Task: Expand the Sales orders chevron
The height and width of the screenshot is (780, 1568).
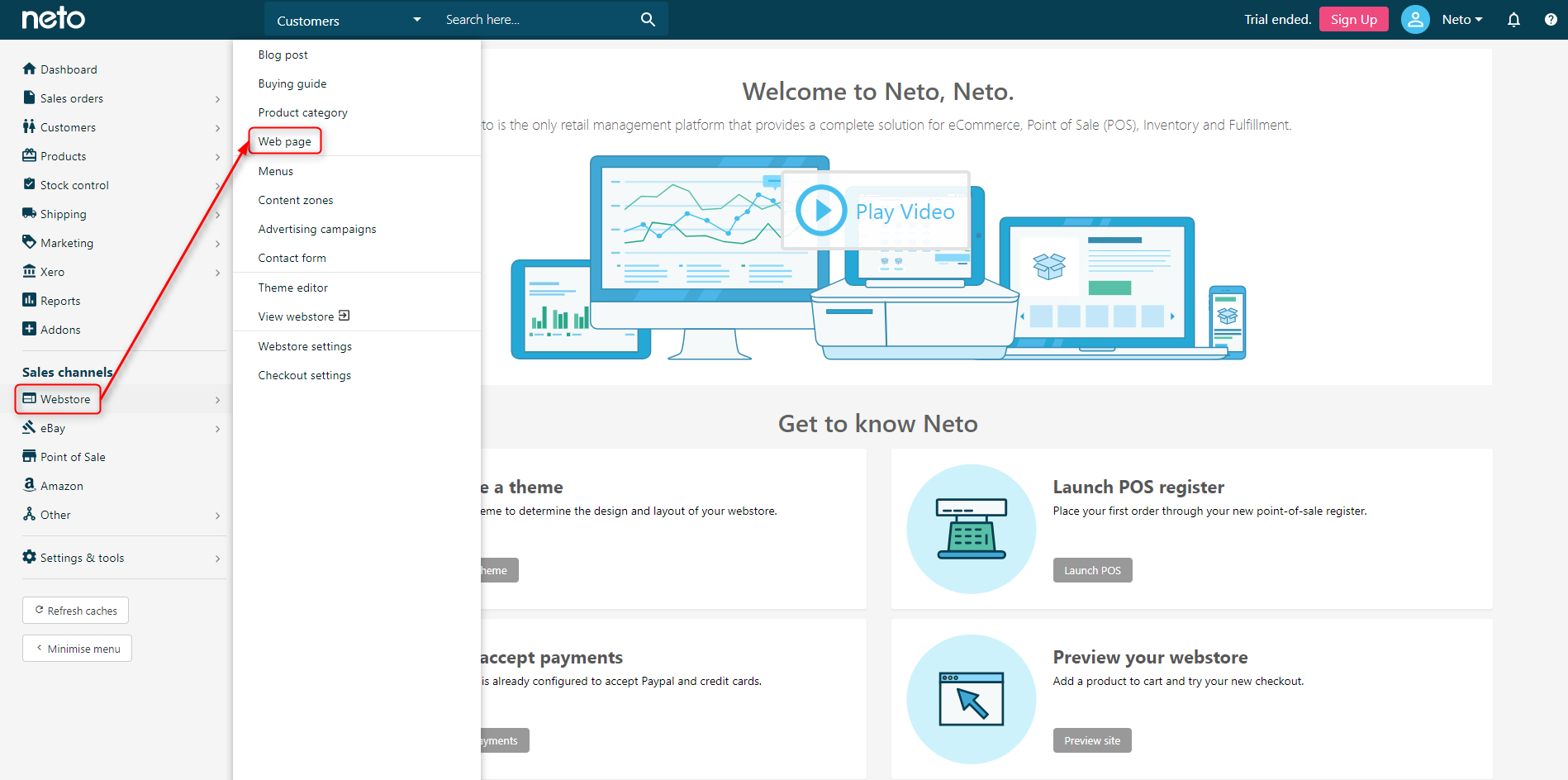Action: tap(217, 99)
